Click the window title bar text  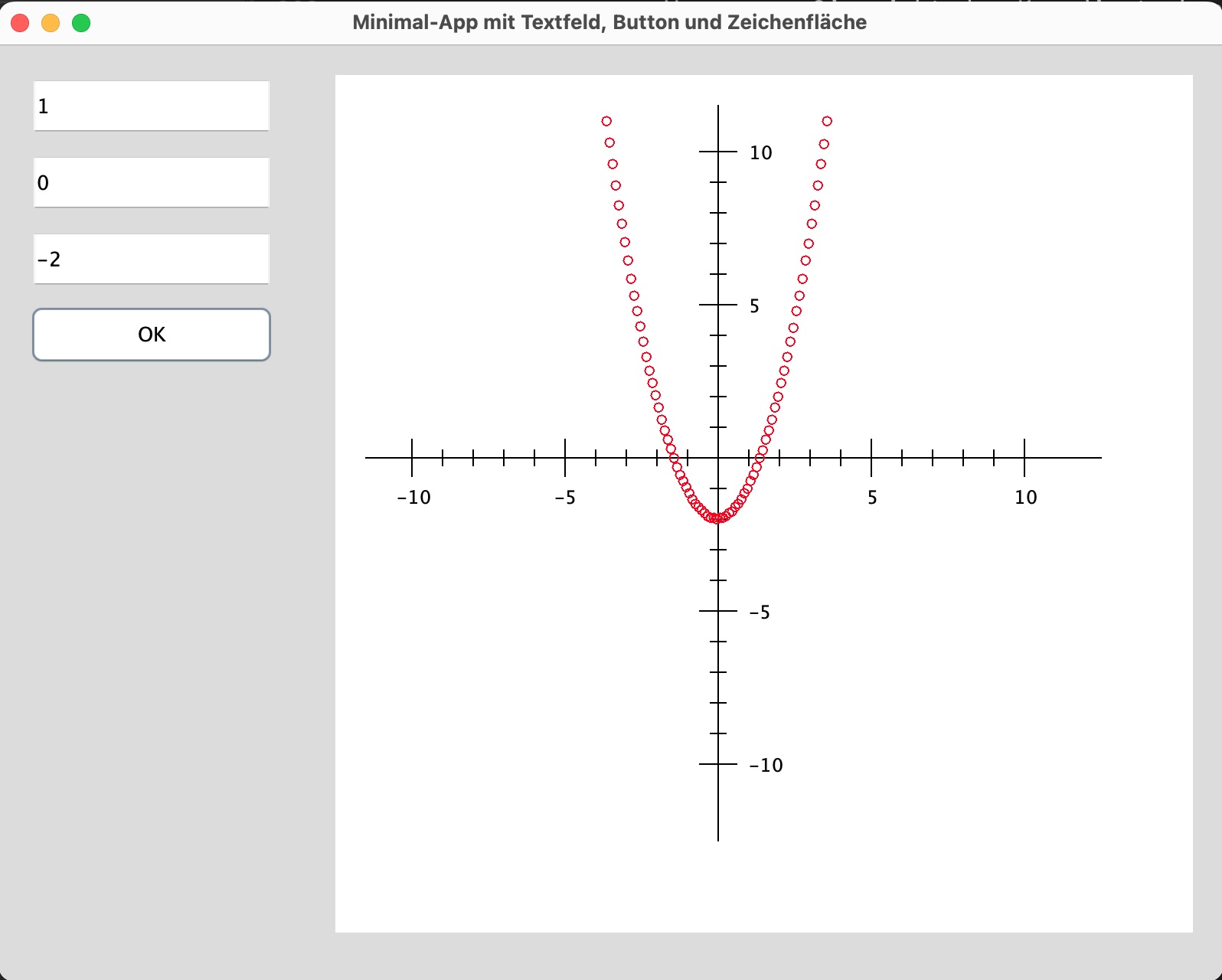coord(609,22)
